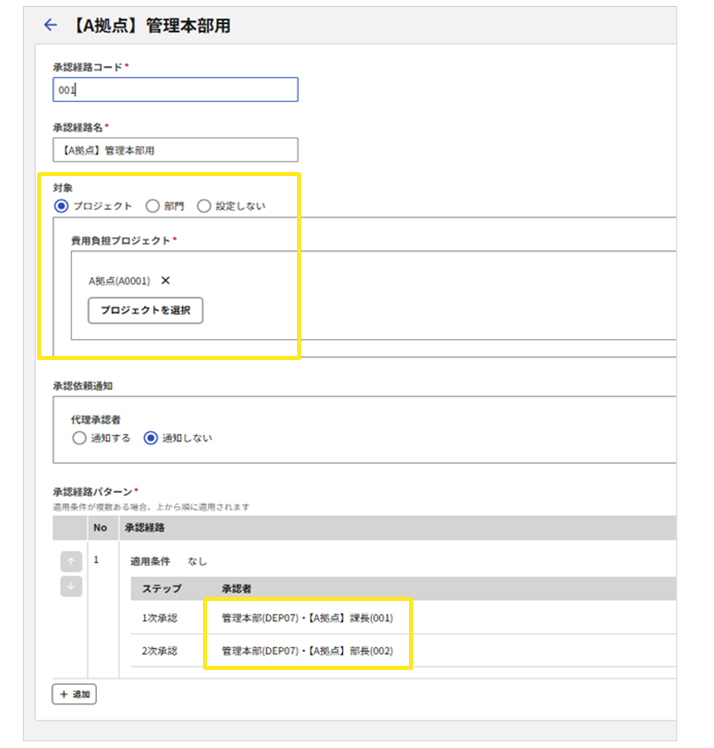Image resolution: width=714 pixels, height=748 pixels.
Task: Select the プロジェクト radio button
Action: (x=61, y=206)
